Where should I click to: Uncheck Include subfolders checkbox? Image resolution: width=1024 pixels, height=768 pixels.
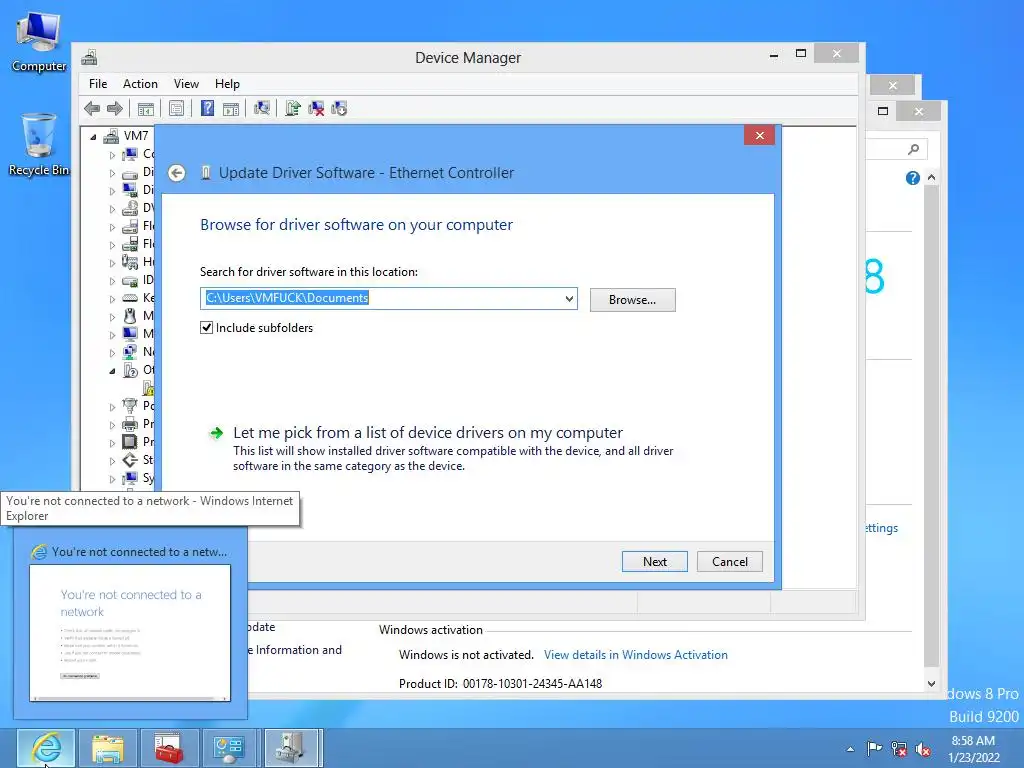click(206, 328)
